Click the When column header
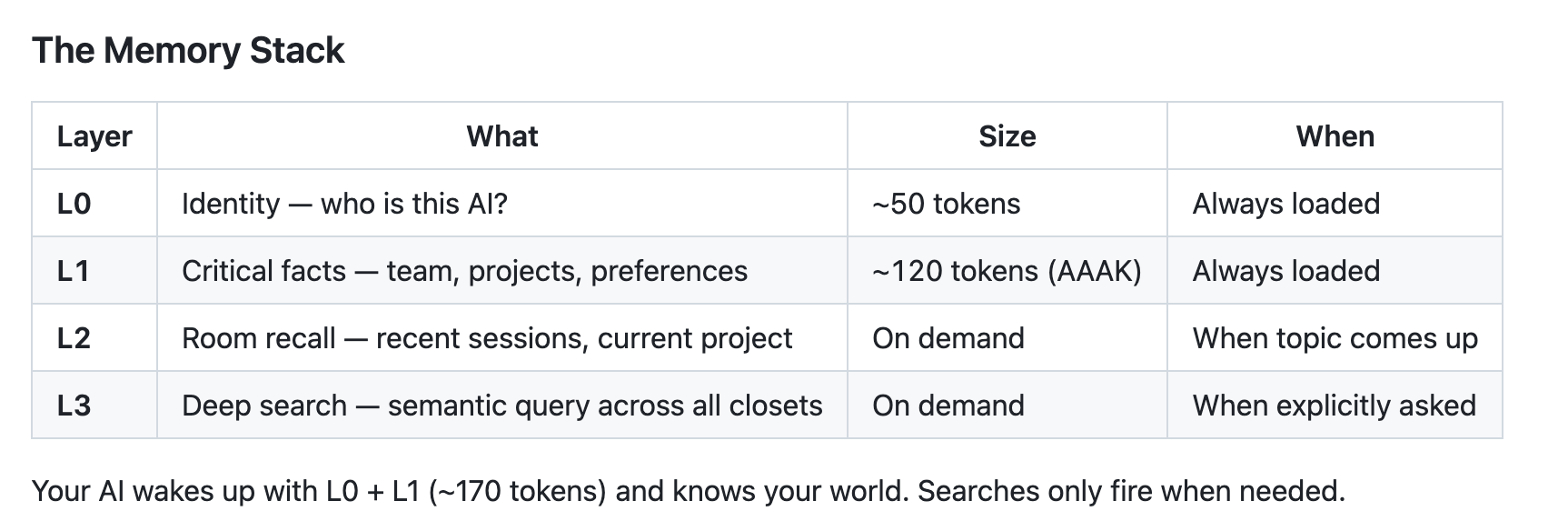 coord(1335,136)
